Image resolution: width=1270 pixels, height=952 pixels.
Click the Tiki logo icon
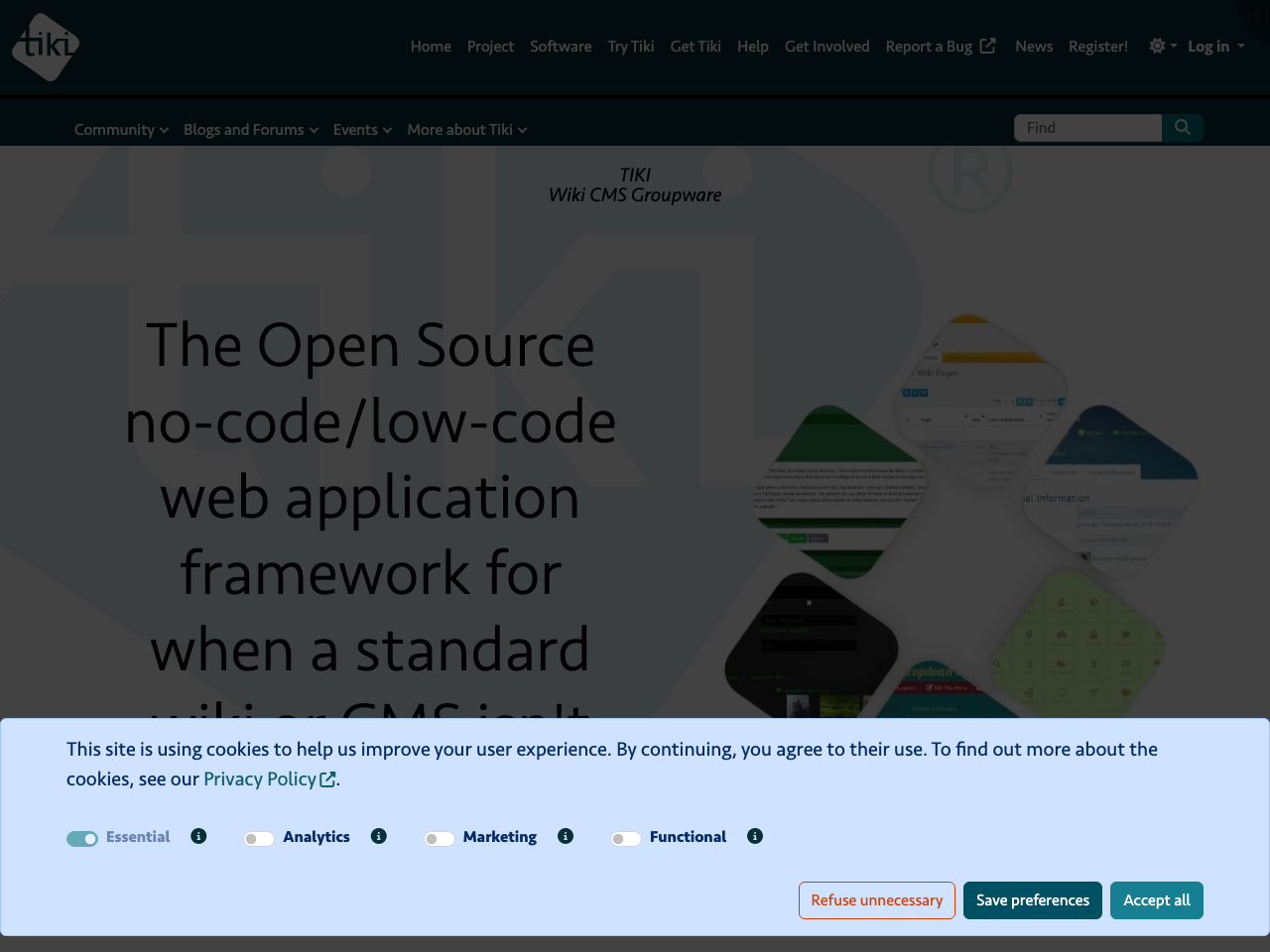click(x=46, y=47)
